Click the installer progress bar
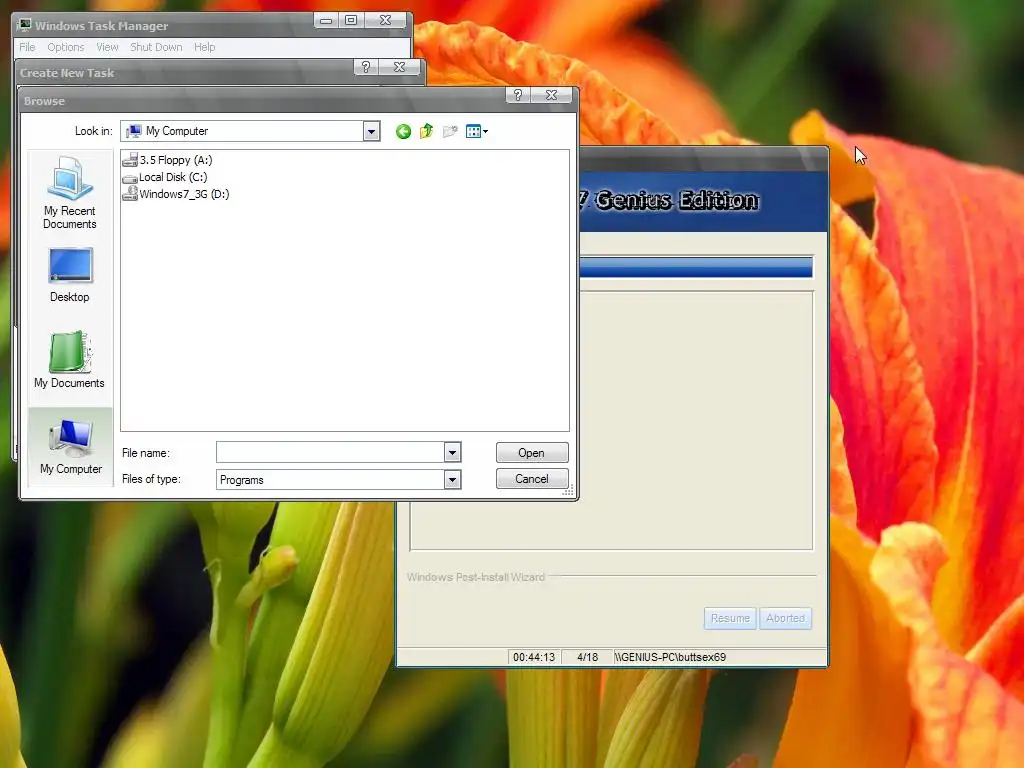Screen dimensions: 1024x768 click(x=696, y=266)
